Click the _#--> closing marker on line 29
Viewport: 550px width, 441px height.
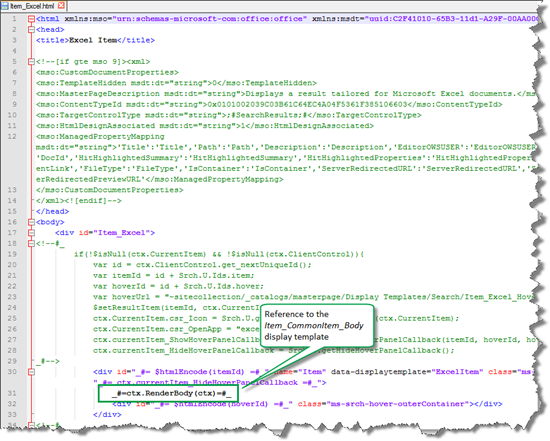pos(48,361)
